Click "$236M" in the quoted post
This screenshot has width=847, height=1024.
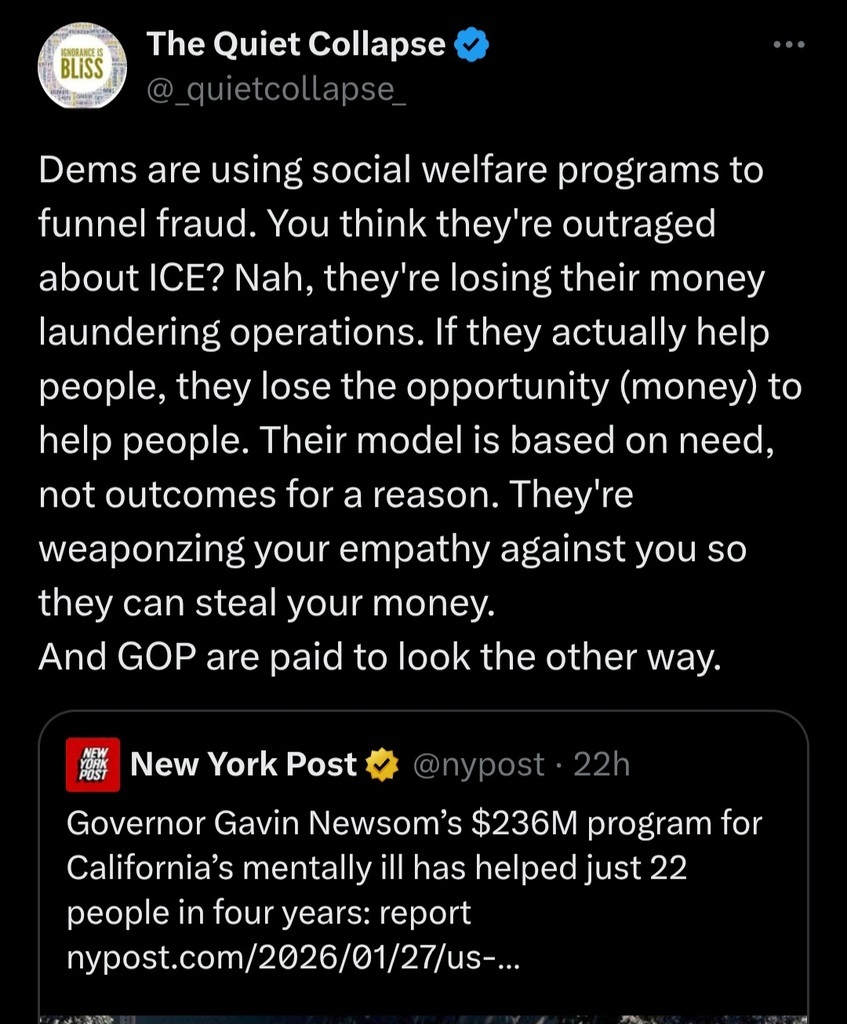[523, 826]
